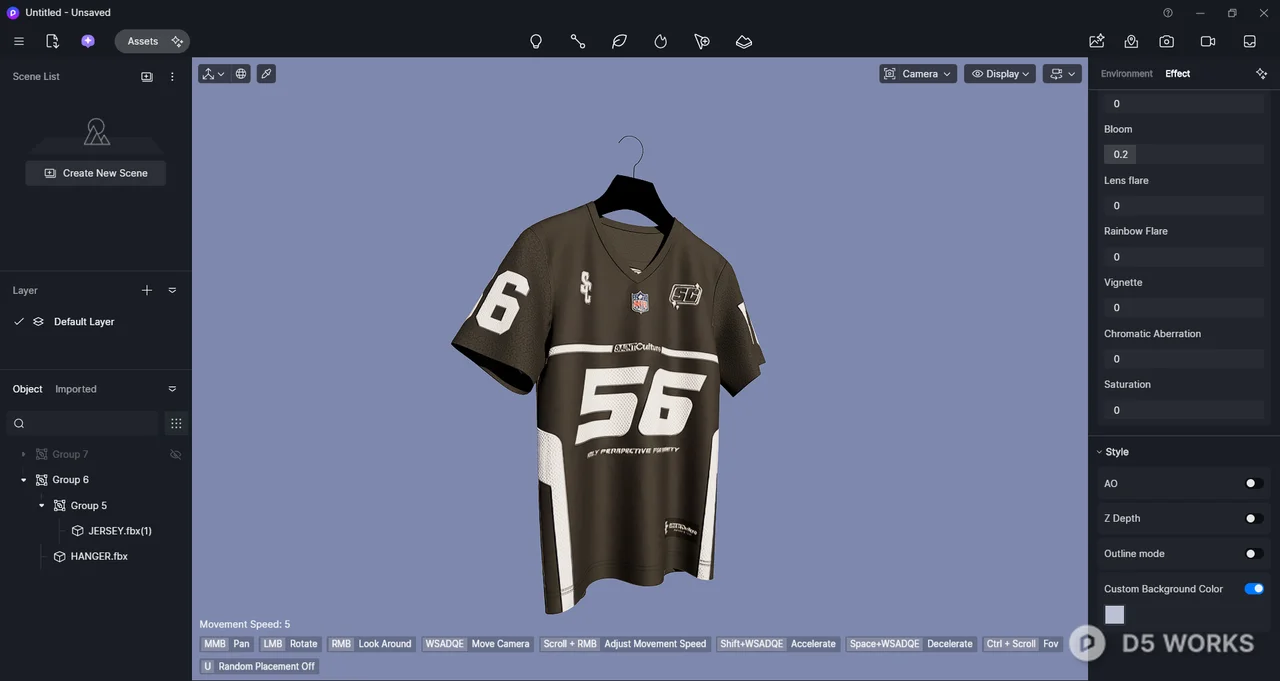Select the flame particle effect tool

click(661, 42)
